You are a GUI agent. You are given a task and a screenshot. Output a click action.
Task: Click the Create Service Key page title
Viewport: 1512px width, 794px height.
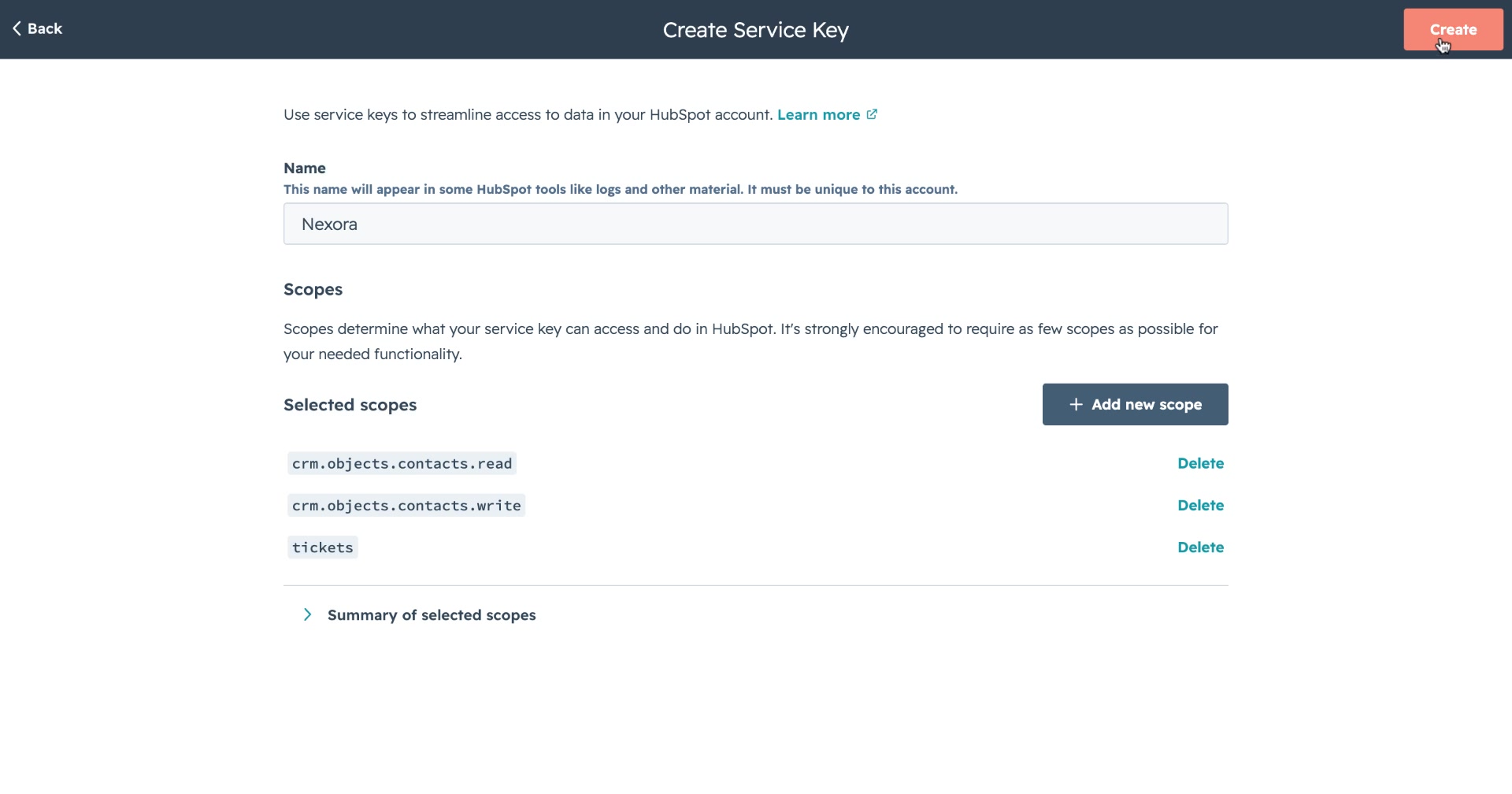(x=756, y=30)
